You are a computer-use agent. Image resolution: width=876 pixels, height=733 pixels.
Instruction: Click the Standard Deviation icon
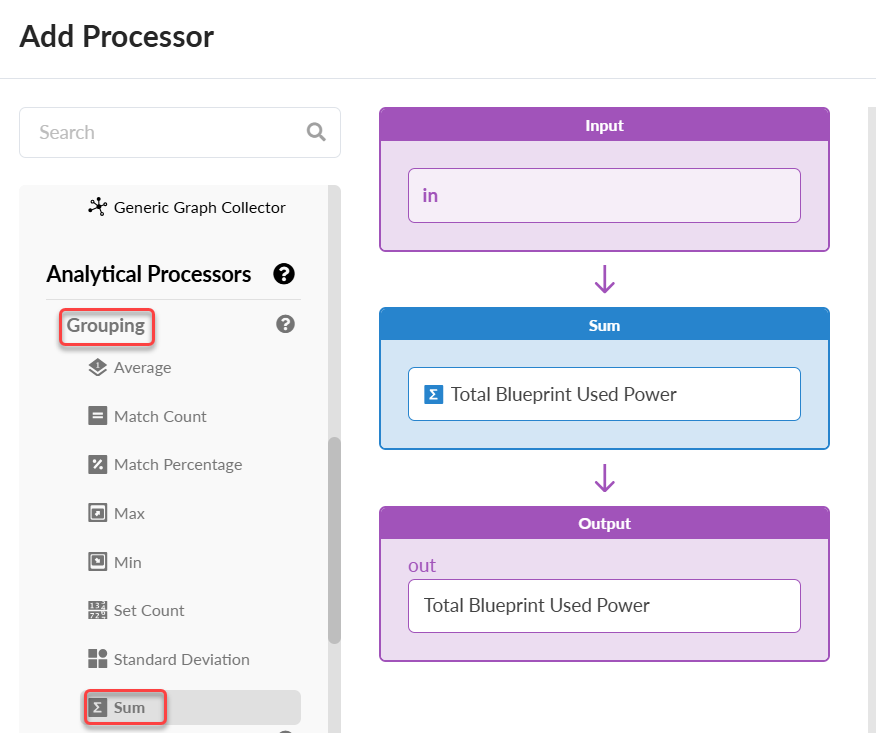[97, 659]
